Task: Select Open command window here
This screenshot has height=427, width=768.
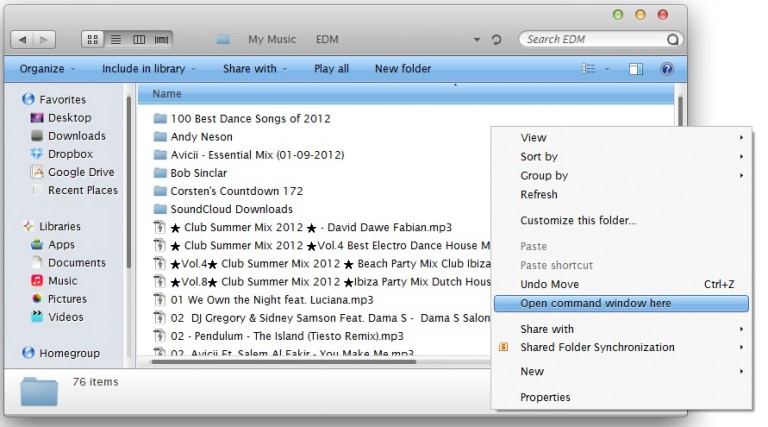Action: click(621, 303)
